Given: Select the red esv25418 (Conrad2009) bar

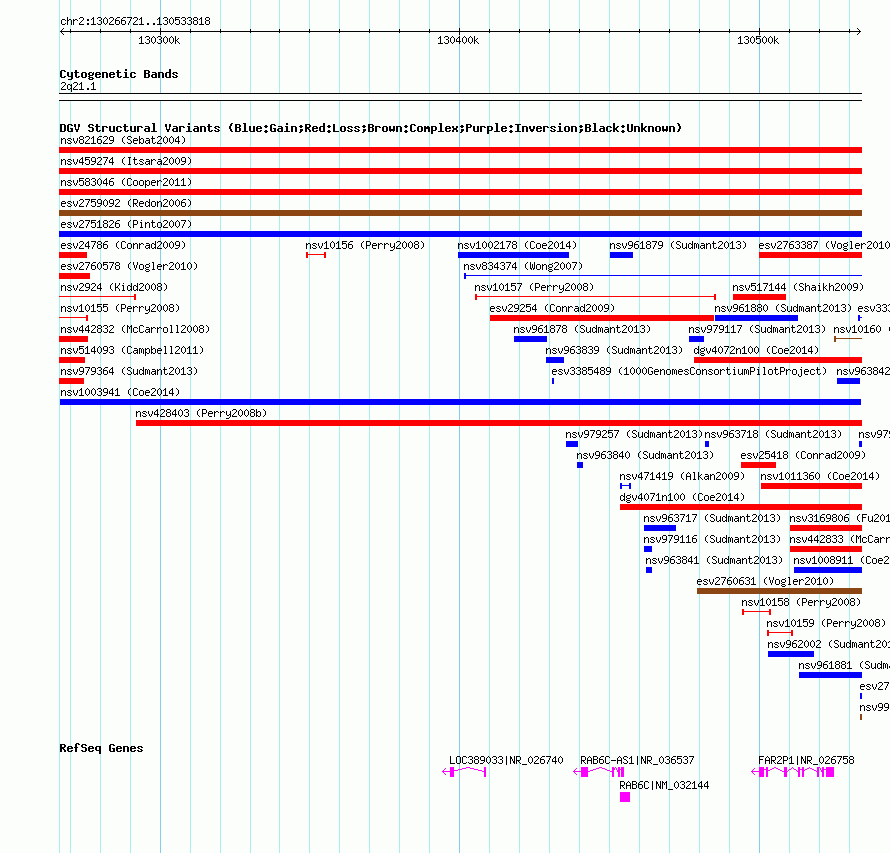Looking at the screenshot, I should pyautogui.click(x=758, y=465).
